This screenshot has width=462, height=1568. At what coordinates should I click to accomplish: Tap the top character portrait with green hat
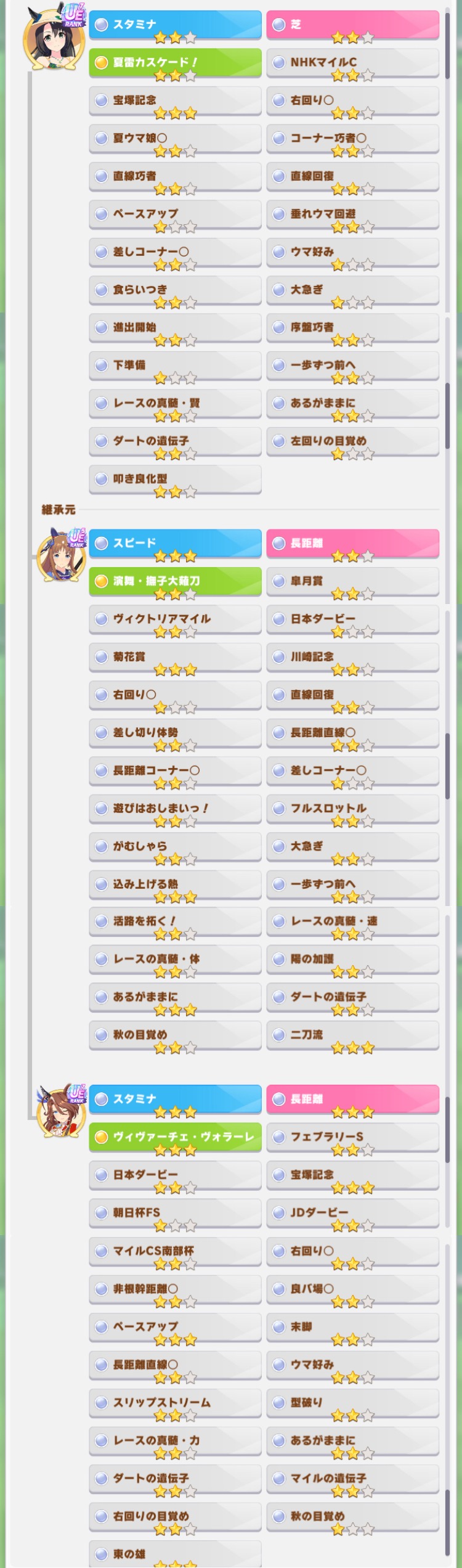coord(54,36)
